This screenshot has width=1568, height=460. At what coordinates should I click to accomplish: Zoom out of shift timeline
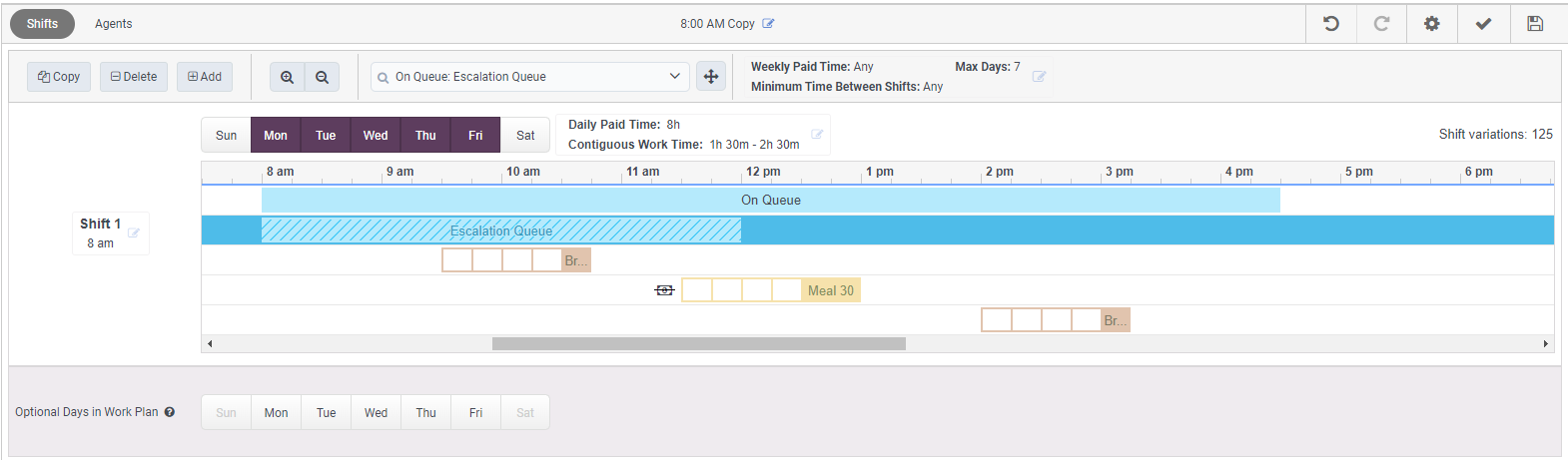pos(322,77)
